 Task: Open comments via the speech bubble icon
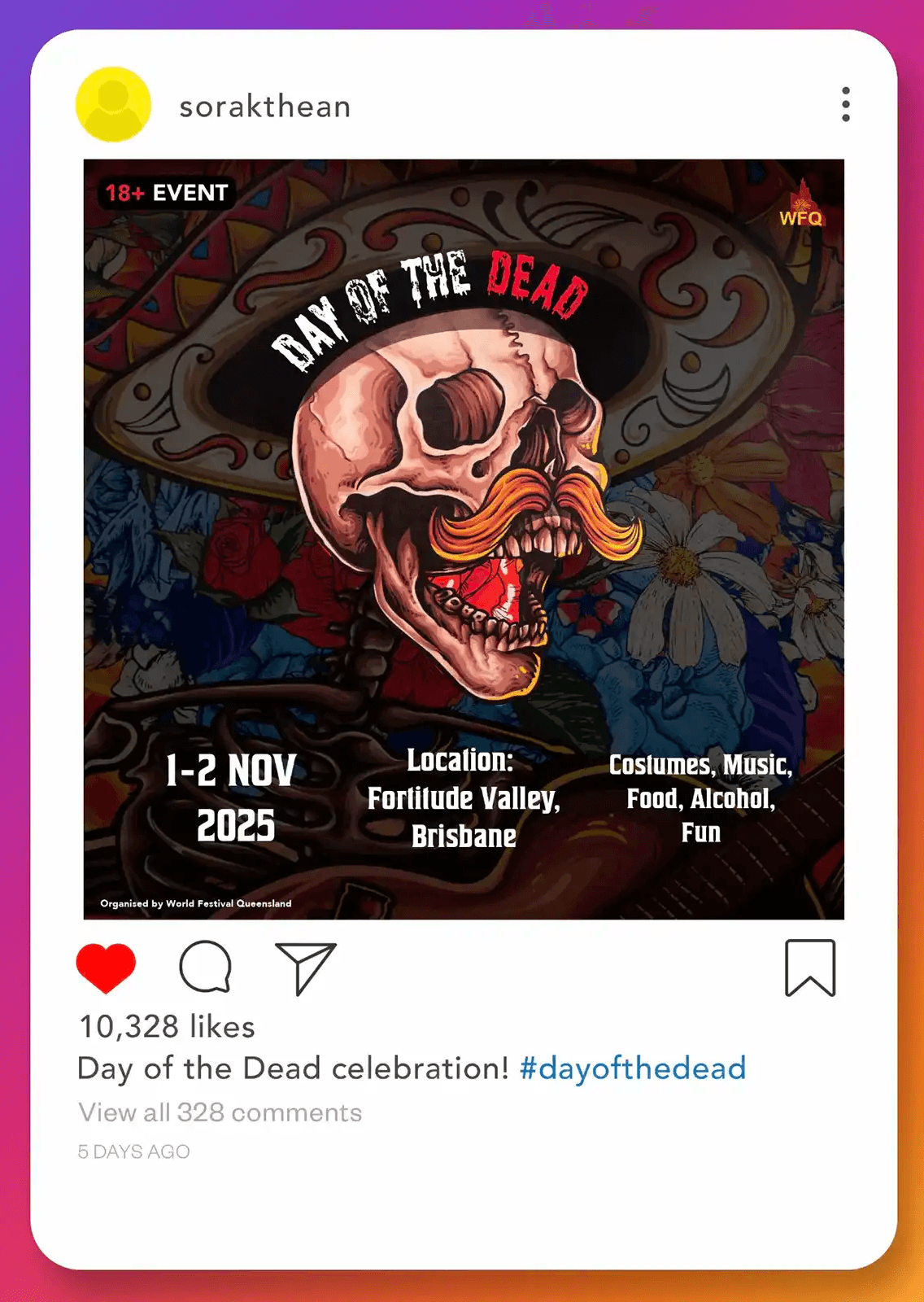coord(205,967)
